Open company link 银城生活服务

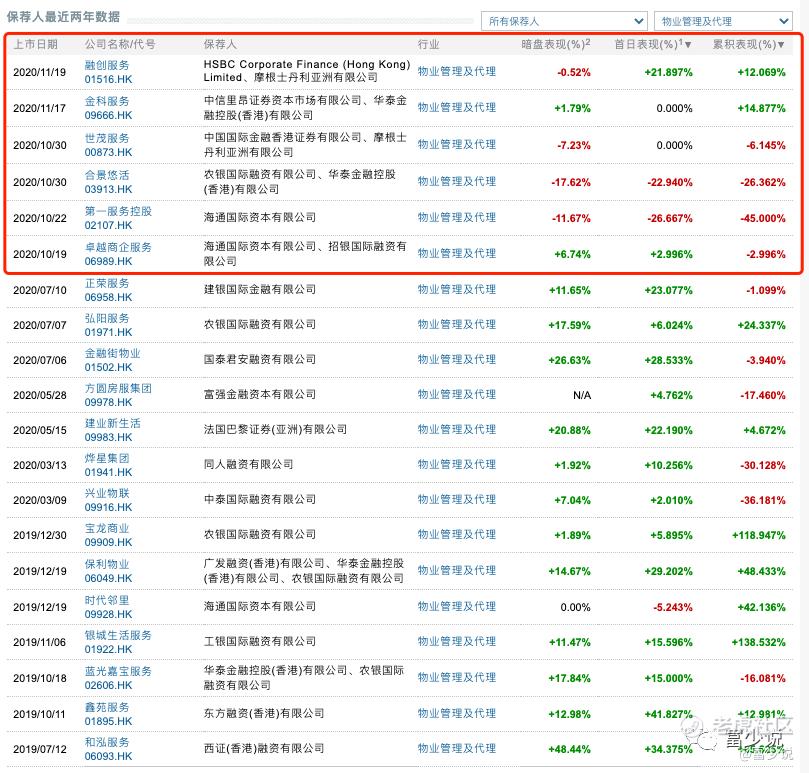click(x=118, y=636)
